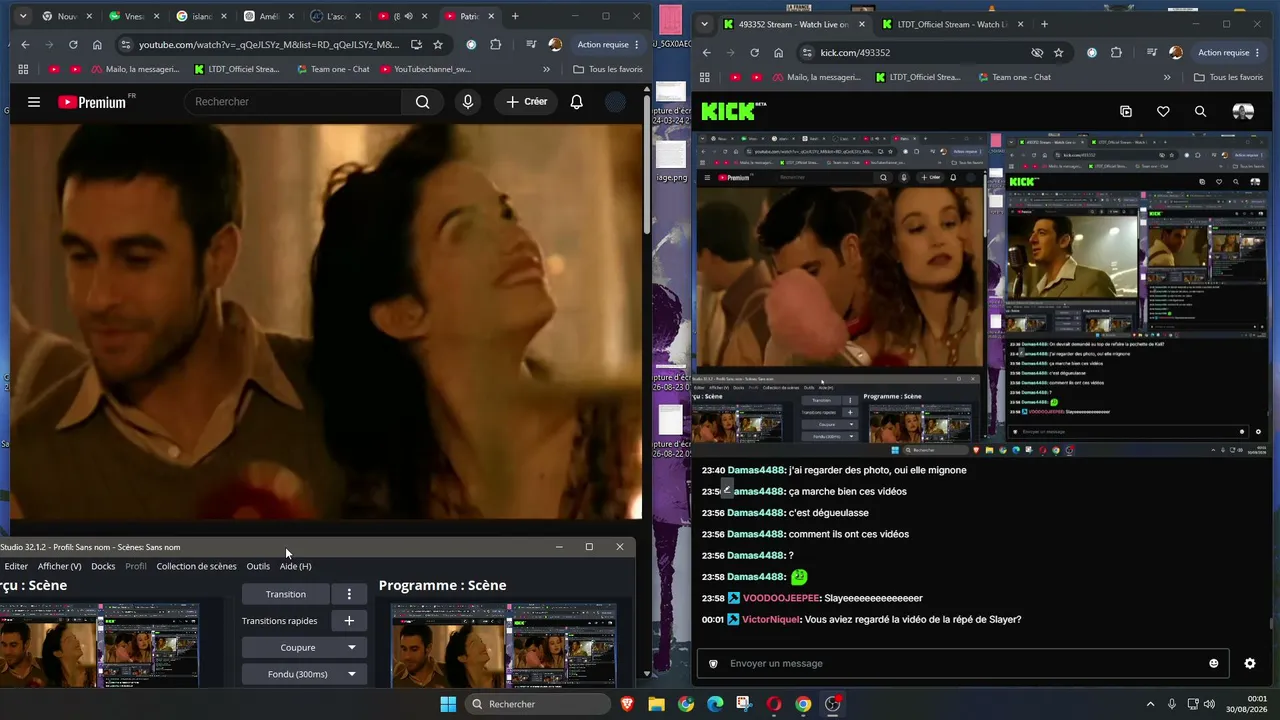1280x720 pixels.
Task: Switch to OBS Studio in taskbar
Action: [833, 704]
